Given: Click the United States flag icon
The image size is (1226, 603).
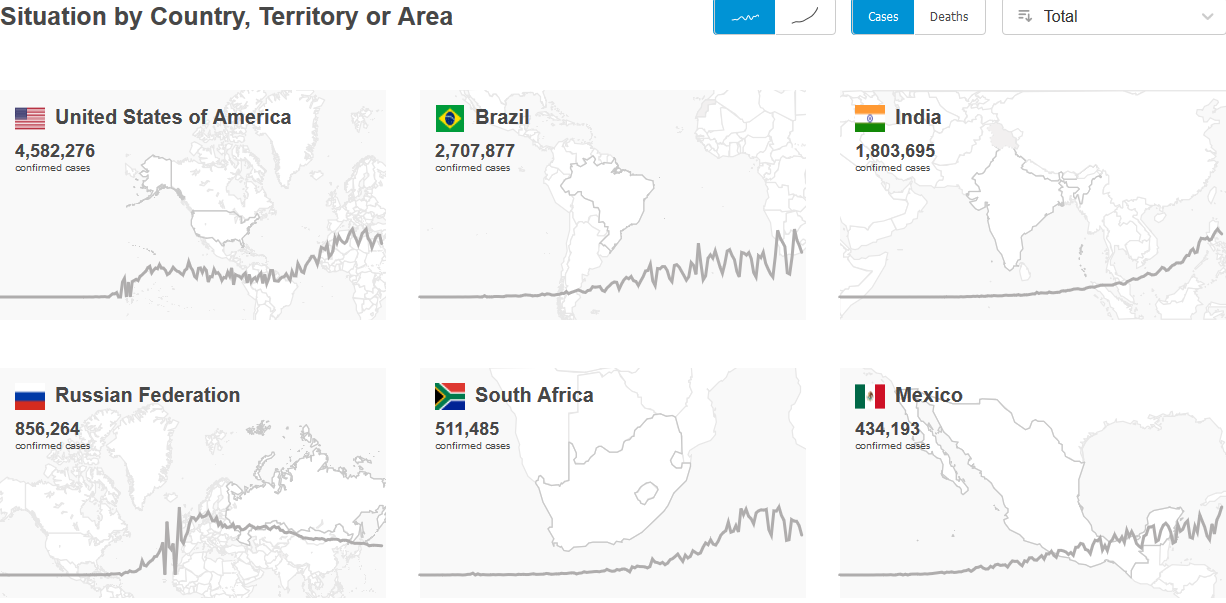Looking at the screenshot, I should coord(30,119).
